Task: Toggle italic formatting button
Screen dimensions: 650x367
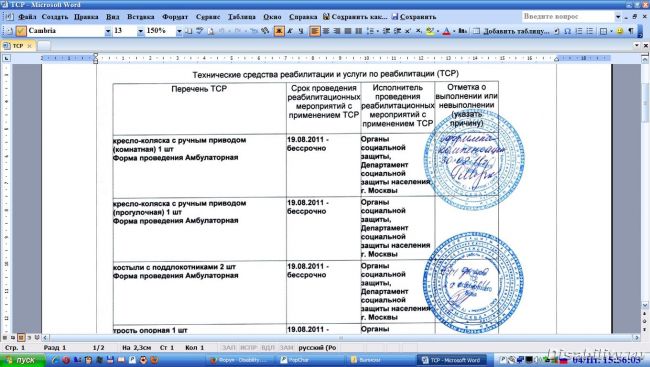Action: [x=290, y=31]
